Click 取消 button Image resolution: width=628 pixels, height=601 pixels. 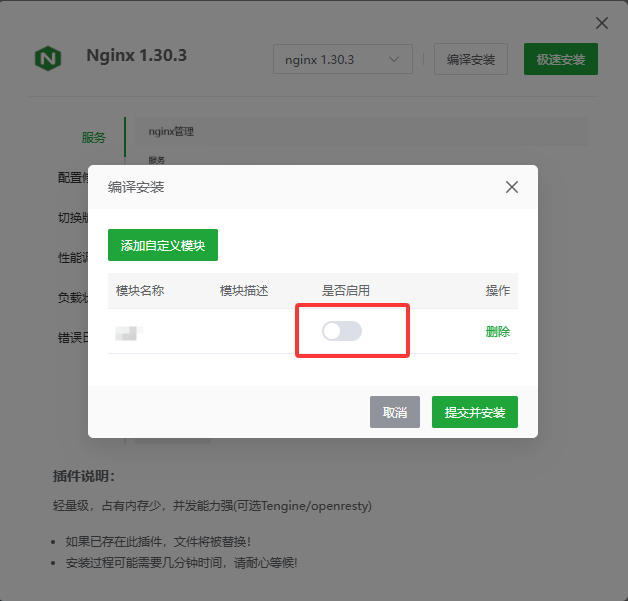pos(395,412)
